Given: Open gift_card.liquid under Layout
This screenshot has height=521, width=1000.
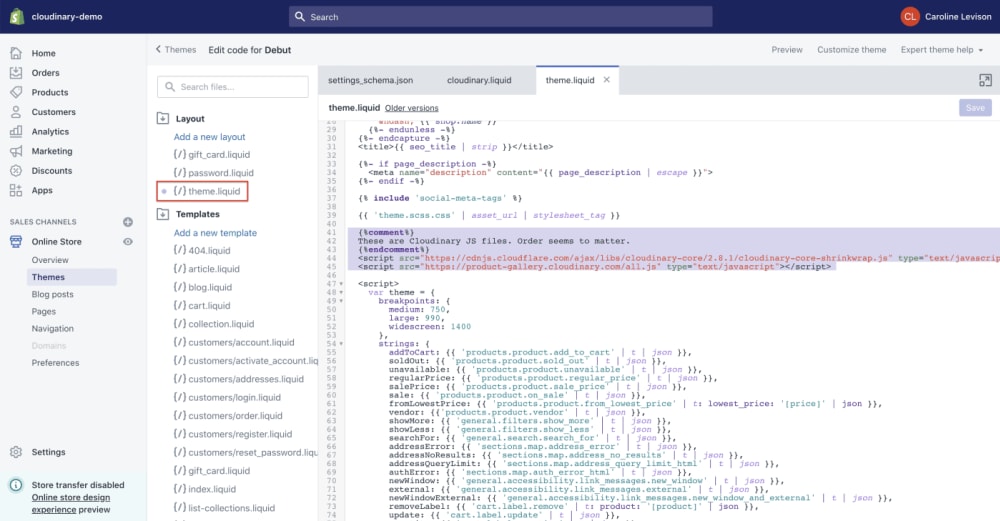Looking at the screenshot, I should 212,155.
